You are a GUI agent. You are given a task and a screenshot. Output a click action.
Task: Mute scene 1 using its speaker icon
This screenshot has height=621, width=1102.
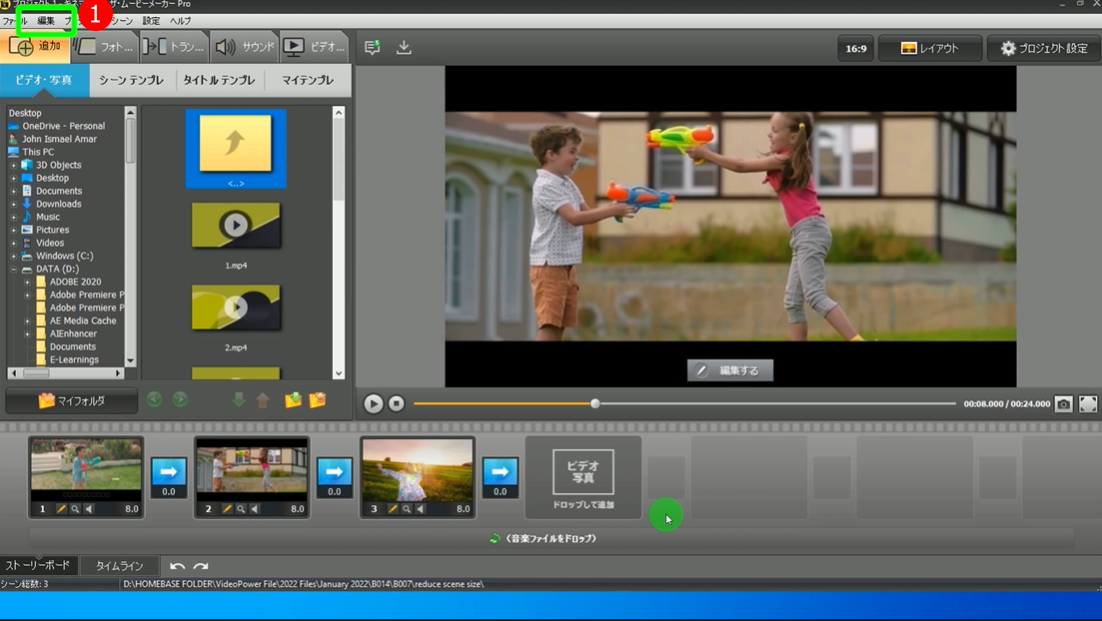pyautogui.click(x=89, y=509)
